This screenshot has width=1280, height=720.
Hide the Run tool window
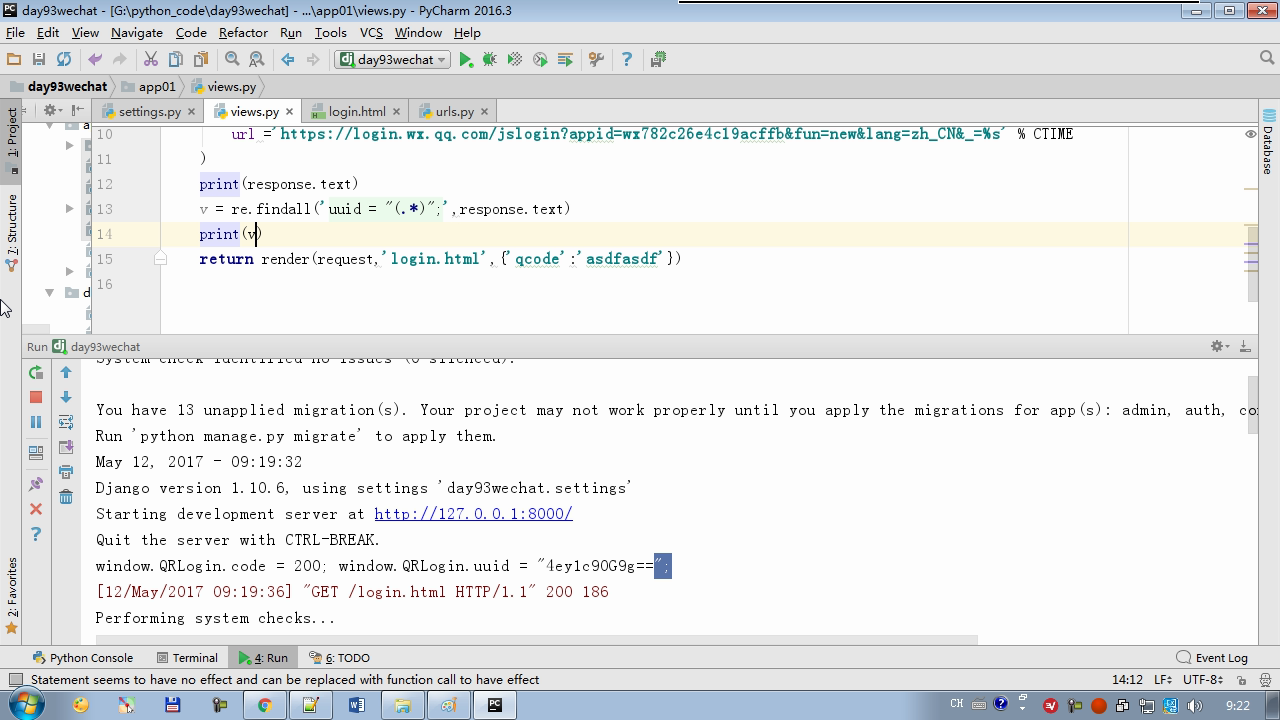pos(1245,346)
